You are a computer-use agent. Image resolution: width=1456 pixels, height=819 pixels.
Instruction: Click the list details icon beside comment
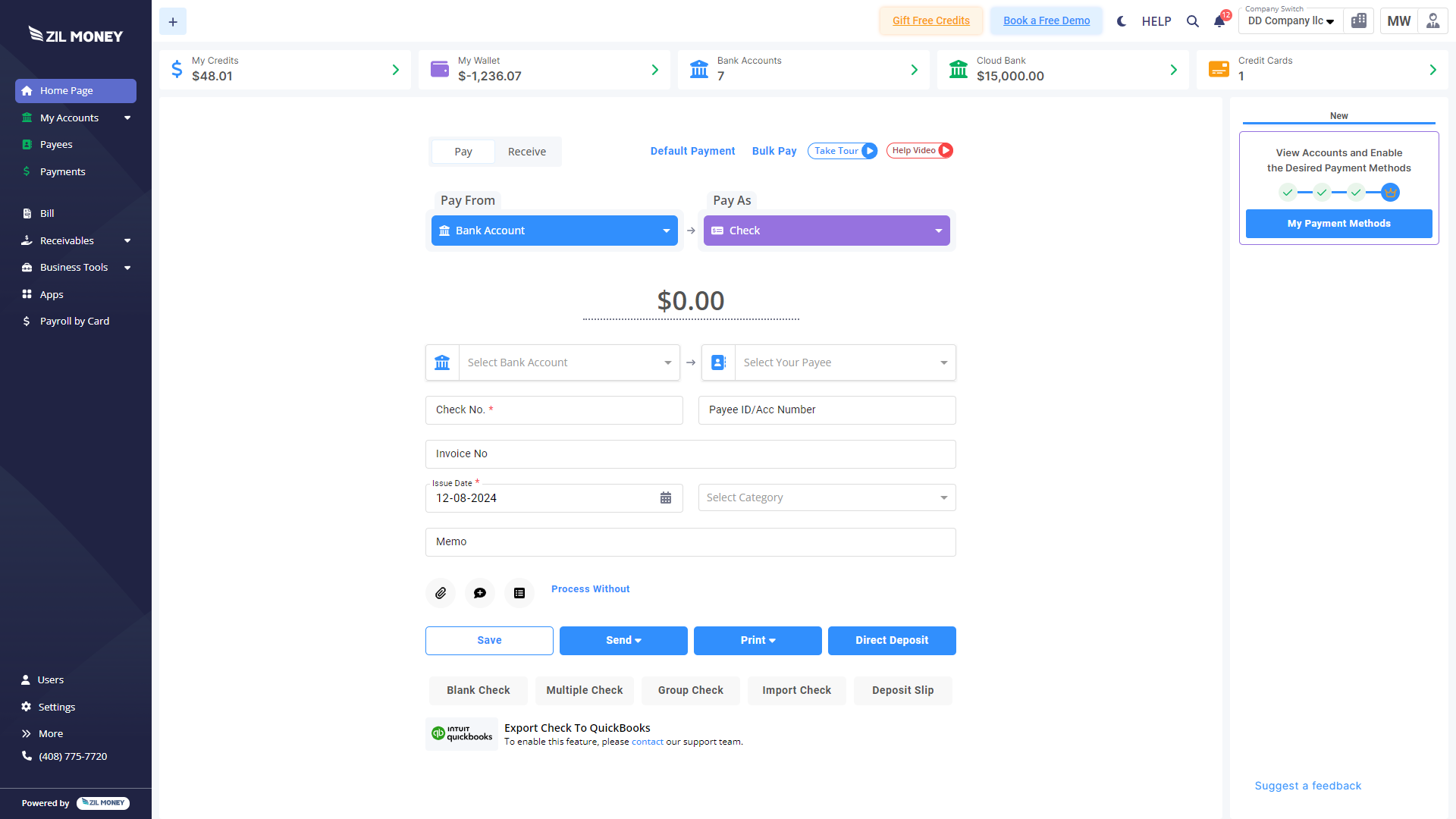point(519,593)
